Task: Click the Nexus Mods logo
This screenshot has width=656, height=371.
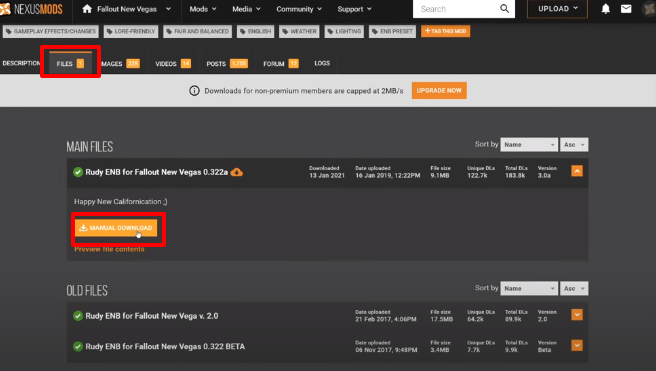Action: coord(31,9)
